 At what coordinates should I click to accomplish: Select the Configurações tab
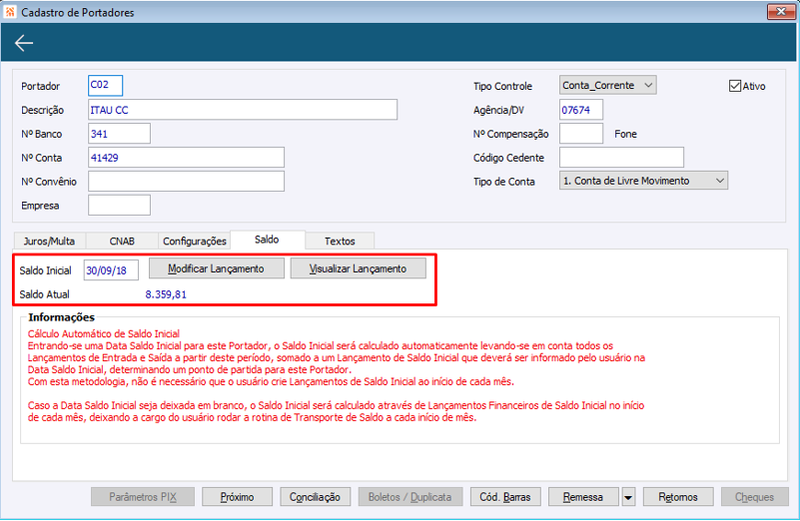coord(194,241)
